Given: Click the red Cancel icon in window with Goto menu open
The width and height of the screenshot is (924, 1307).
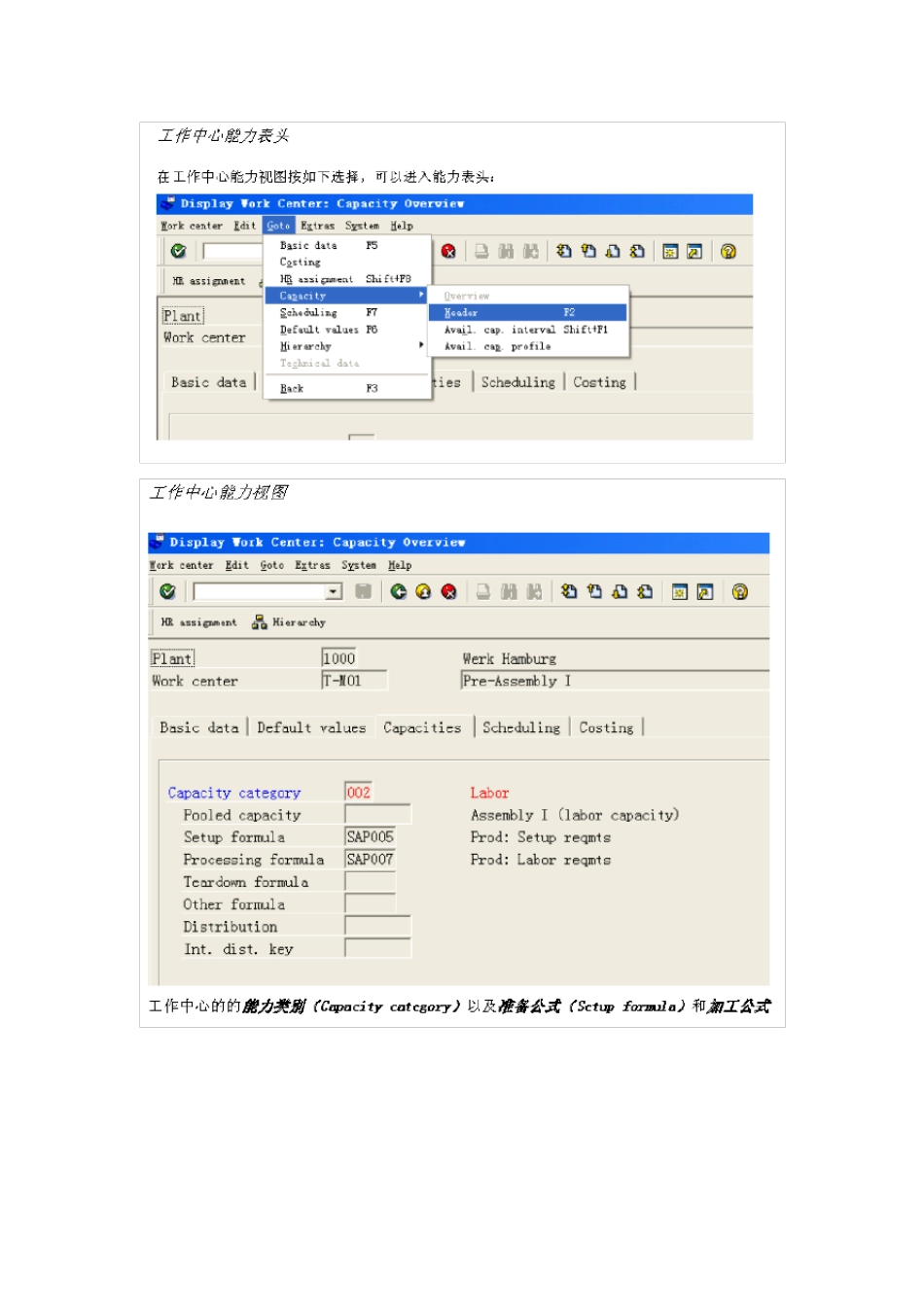Looking at the screenshot, I should pyautogui.click(x=448, y=251).
